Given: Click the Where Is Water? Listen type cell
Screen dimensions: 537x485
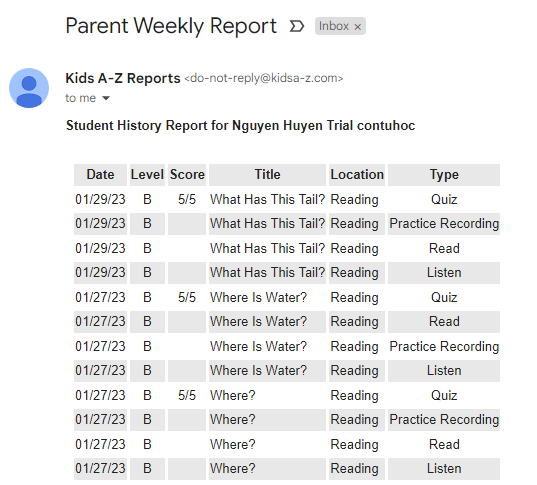Looking at the screenshot, I should pos(444,371).
